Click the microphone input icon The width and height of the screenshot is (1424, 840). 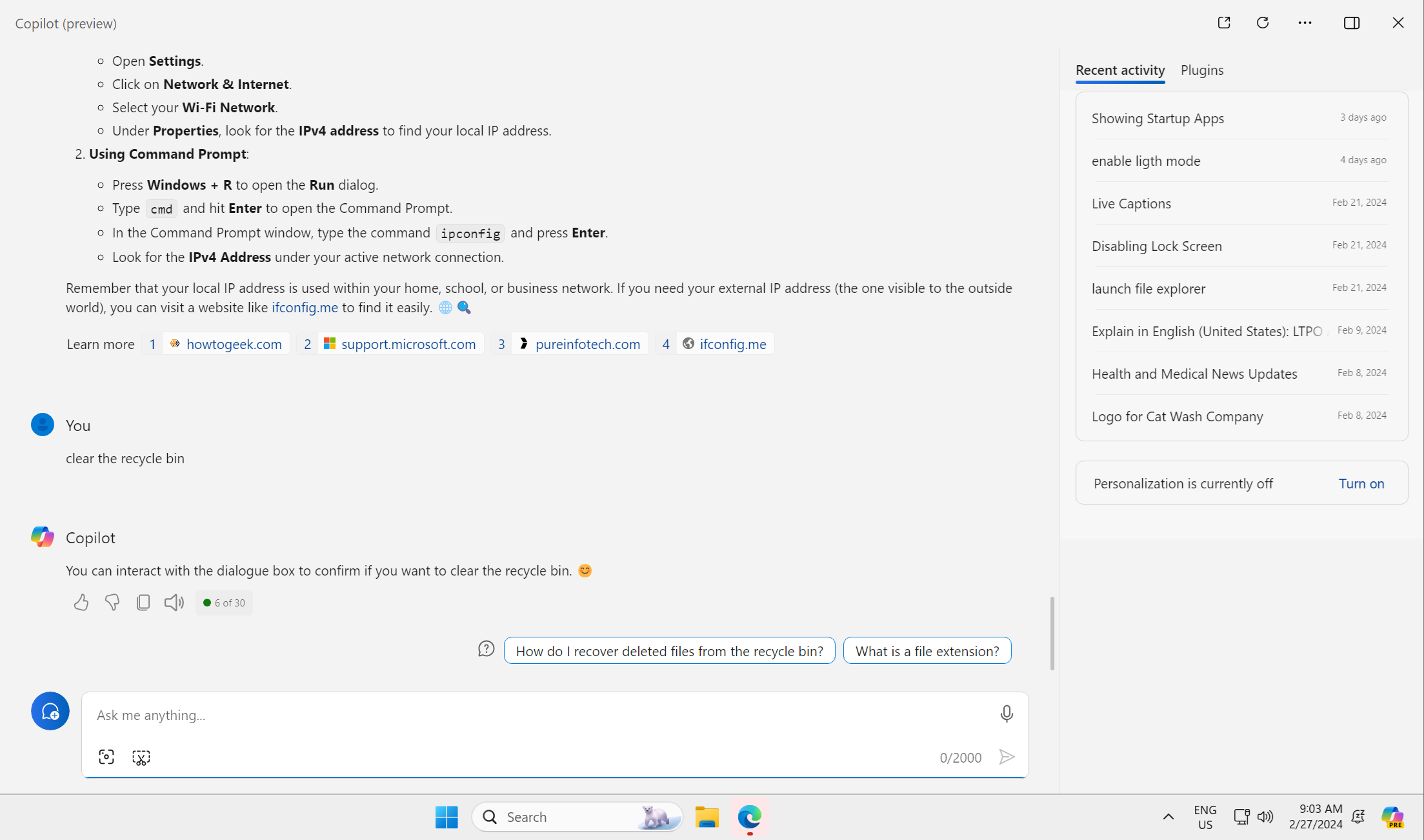pyautogui.click(x=1007, y=713)
